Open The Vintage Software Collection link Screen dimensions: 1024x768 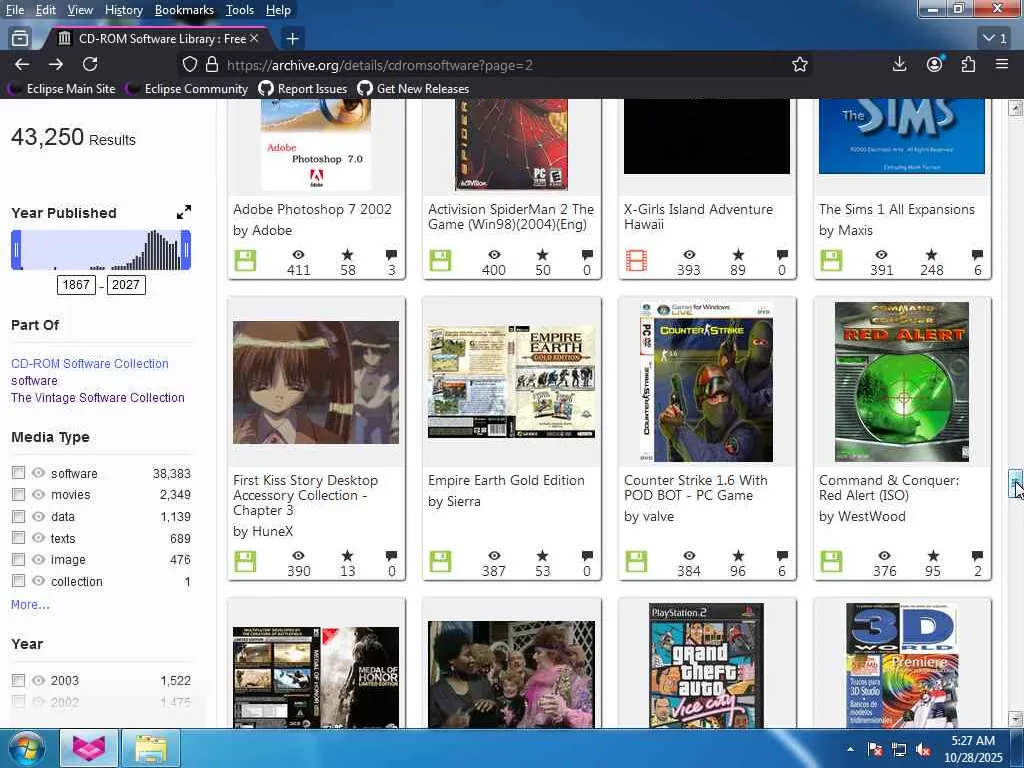click(x=97, y=398)
